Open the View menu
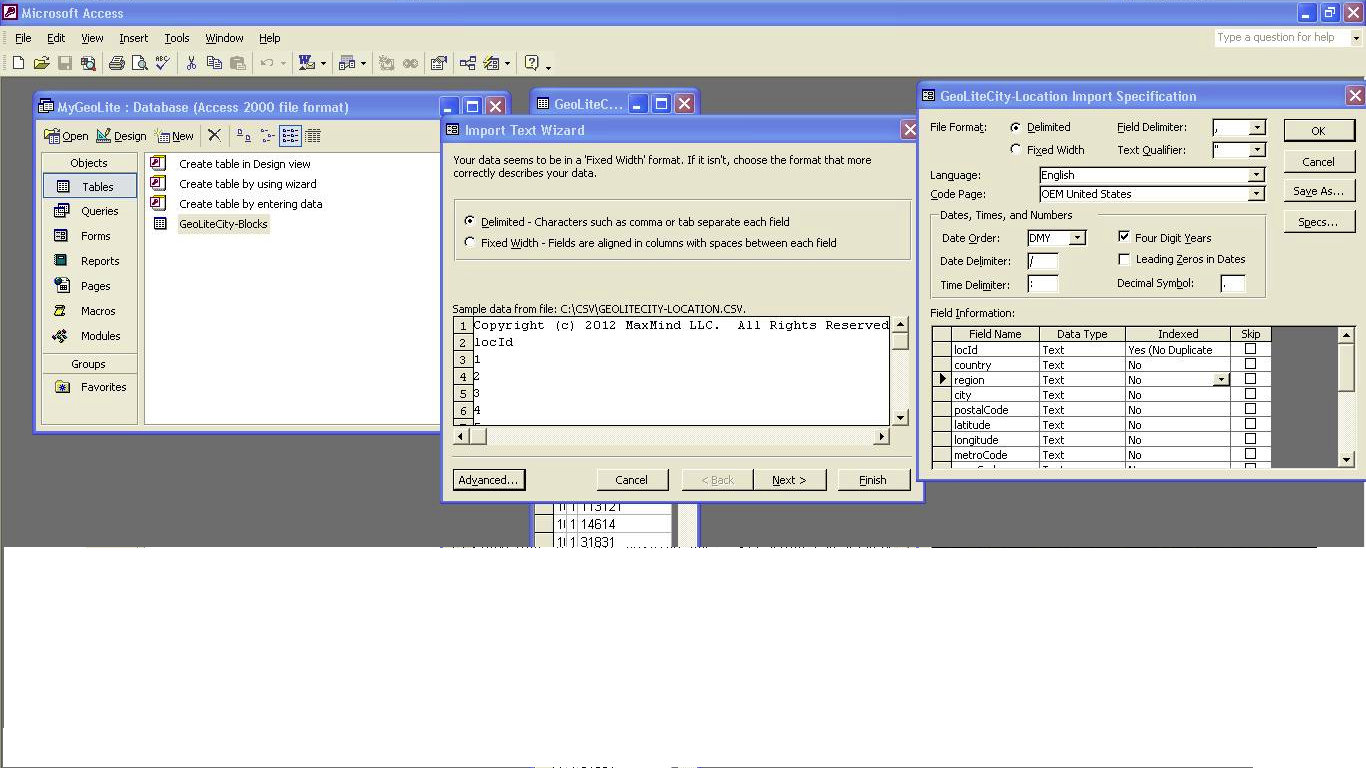 pyautogui.click(x=92, y=38)
